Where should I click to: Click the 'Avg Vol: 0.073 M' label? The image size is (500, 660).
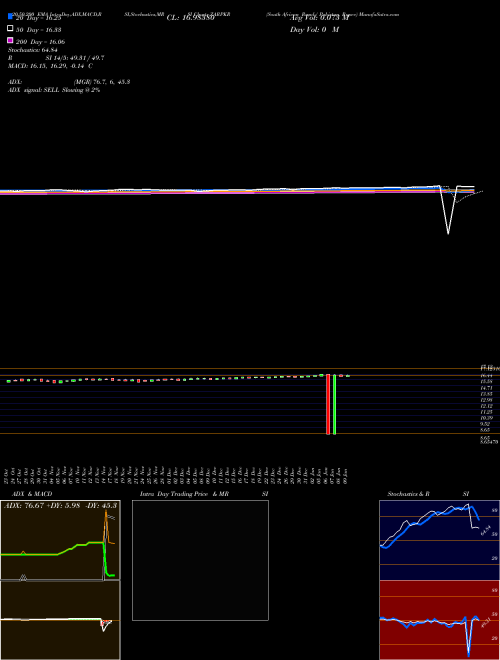tap(319, 18)
